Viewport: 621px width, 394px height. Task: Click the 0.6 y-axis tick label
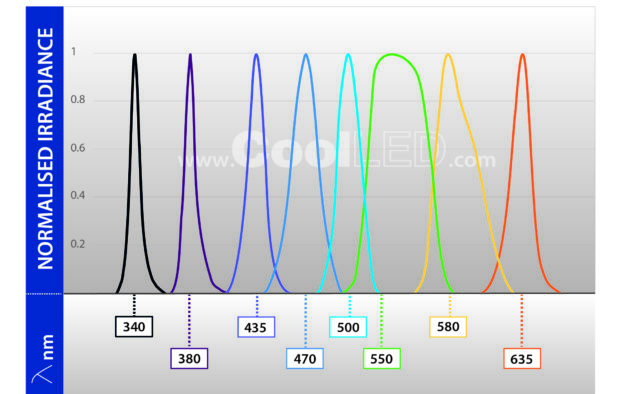[78, 148]
